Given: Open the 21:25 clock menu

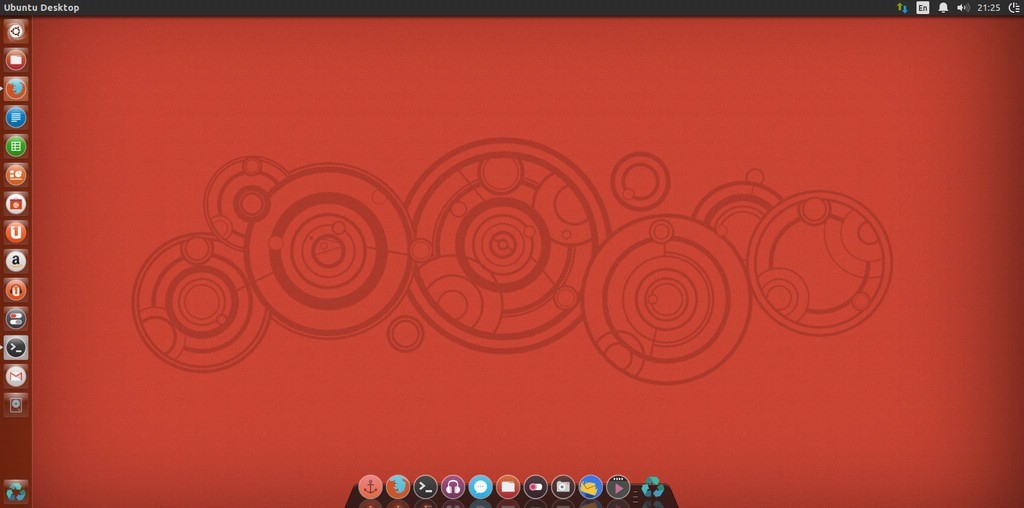Looking at the screenshot, I should (989, 8).
